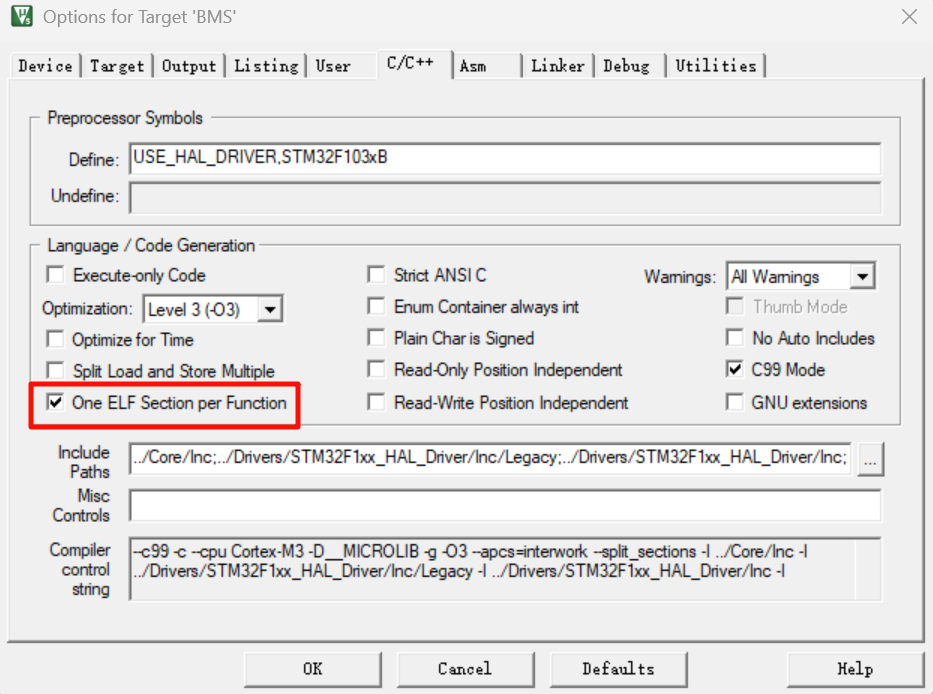933x694 pixels.
Task: Open the Output tab
Action: click(x=189, y=65)
